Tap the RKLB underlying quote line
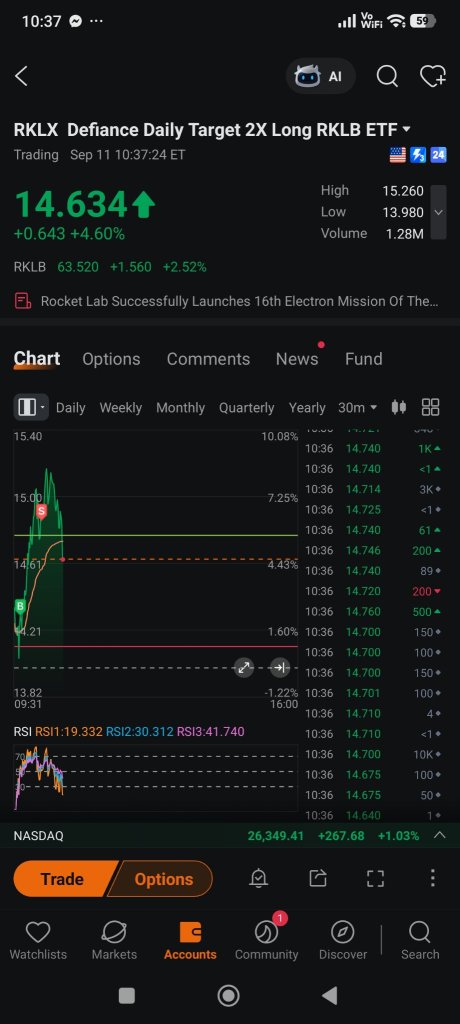 click(110, 267)
